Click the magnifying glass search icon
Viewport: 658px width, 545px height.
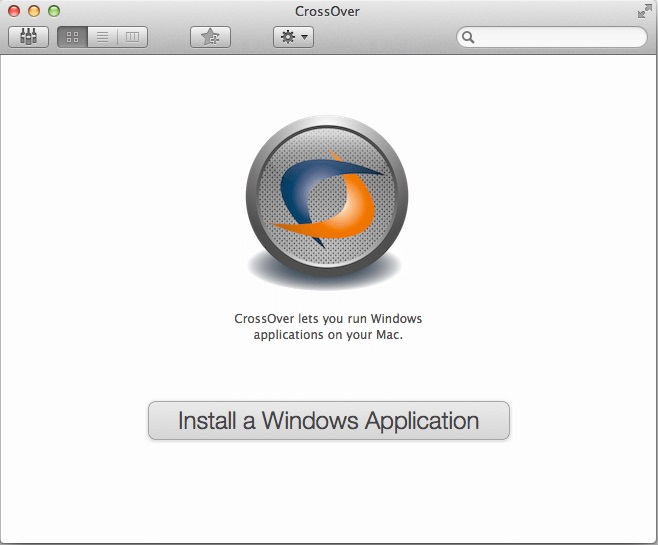click(x=468, y=37)
